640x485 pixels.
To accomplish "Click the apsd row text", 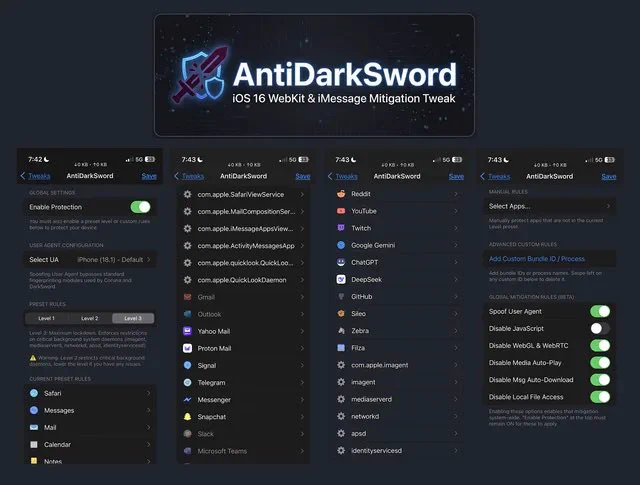I will [x=358, y=434].
